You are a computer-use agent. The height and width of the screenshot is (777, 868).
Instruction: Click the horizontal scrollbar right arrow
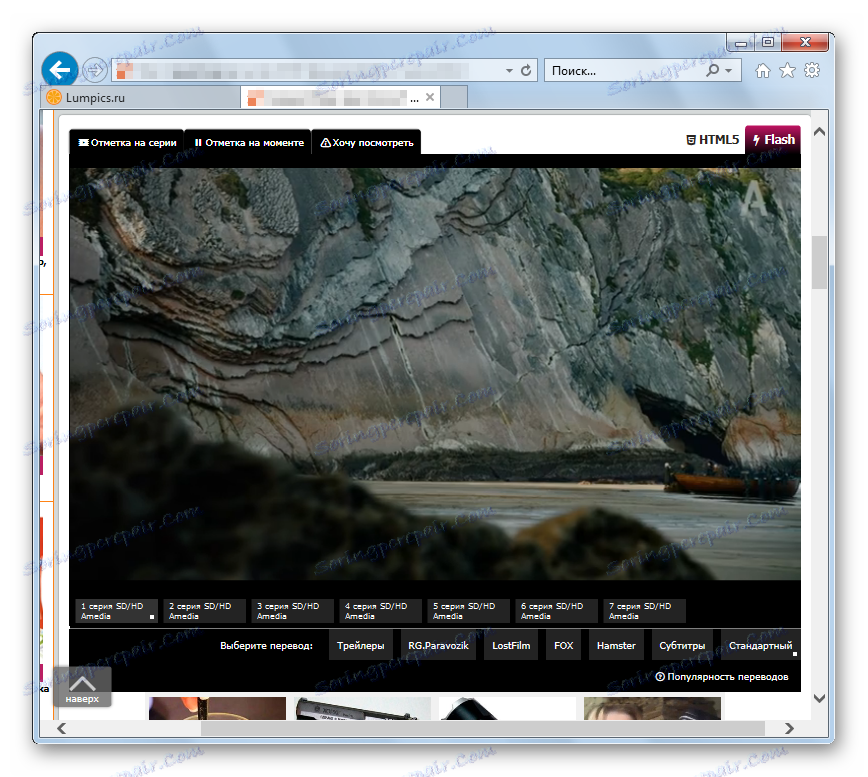[x=789, y=728]
